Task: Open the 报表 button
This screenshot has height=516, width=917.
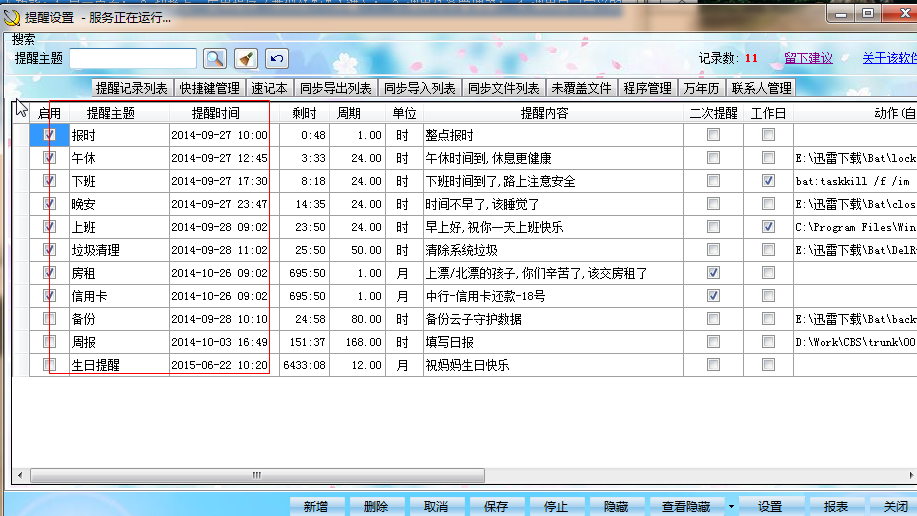Action: click(x=836, y=507)
